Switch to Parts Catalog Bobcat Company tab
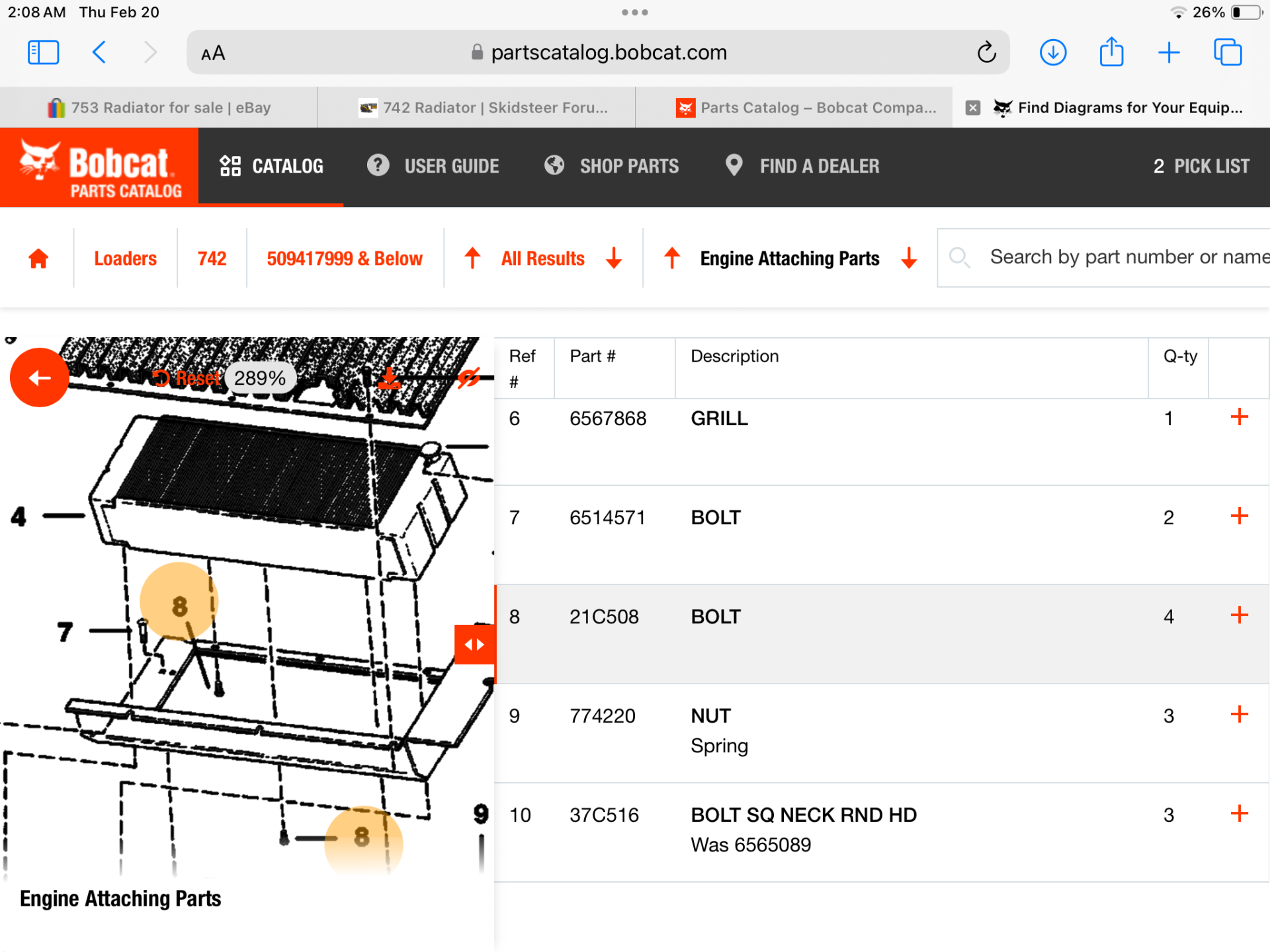 (794, 108)
